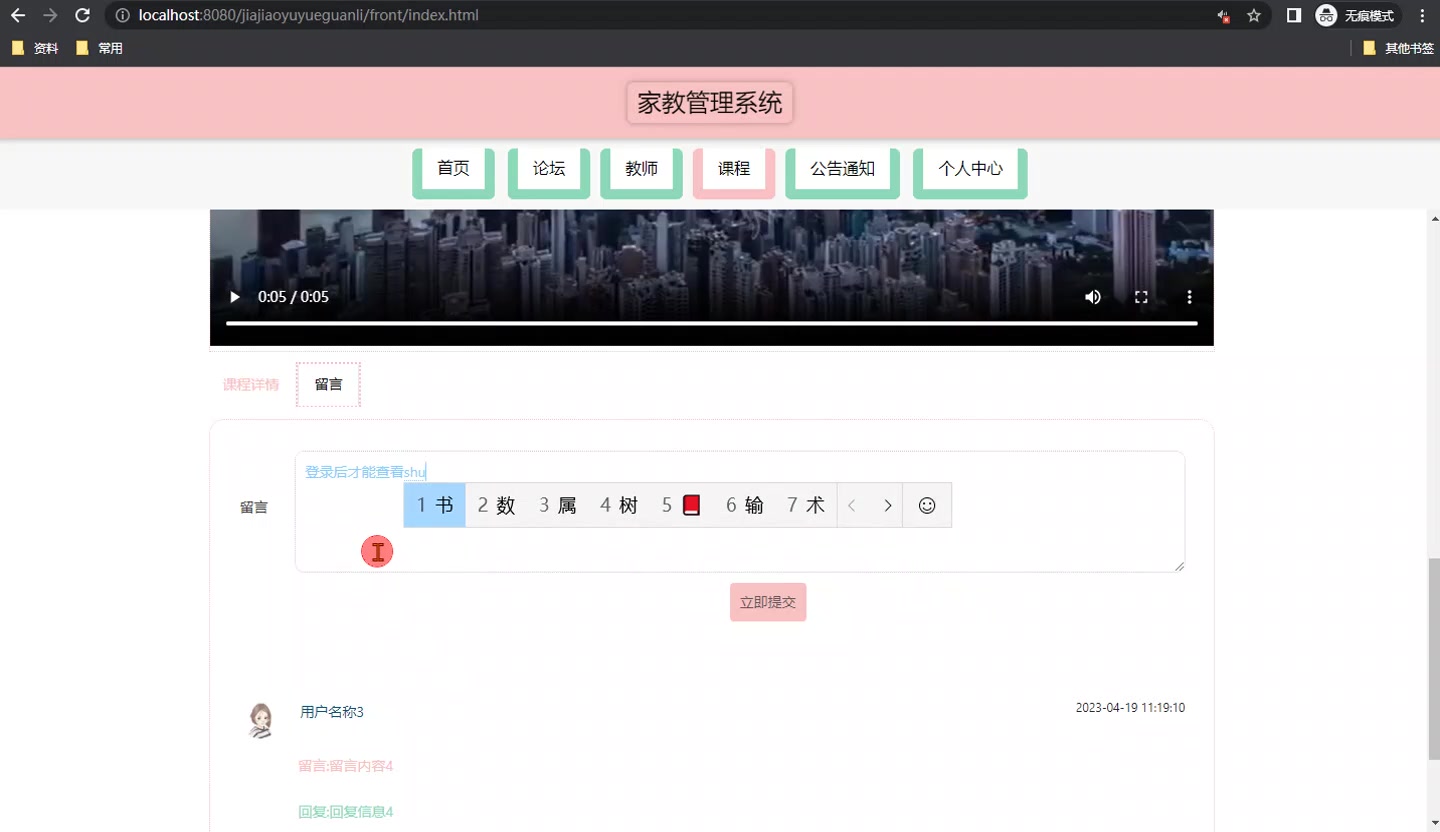Go to next IME candidate page

[x=887, y=506]
